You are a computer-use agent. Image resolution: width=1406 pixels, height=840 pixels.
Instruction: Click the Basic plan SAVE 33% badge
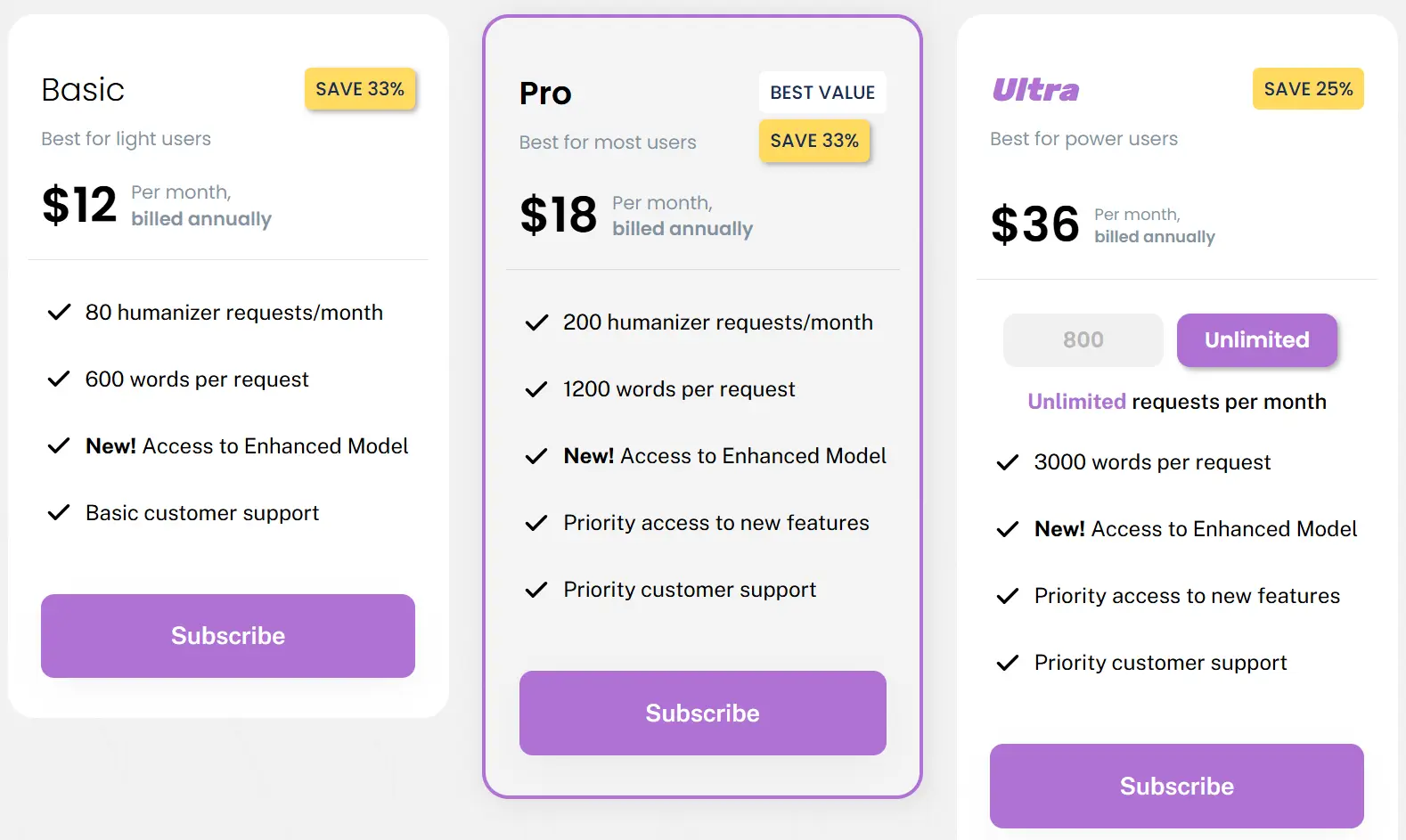[x=360, y=89]
